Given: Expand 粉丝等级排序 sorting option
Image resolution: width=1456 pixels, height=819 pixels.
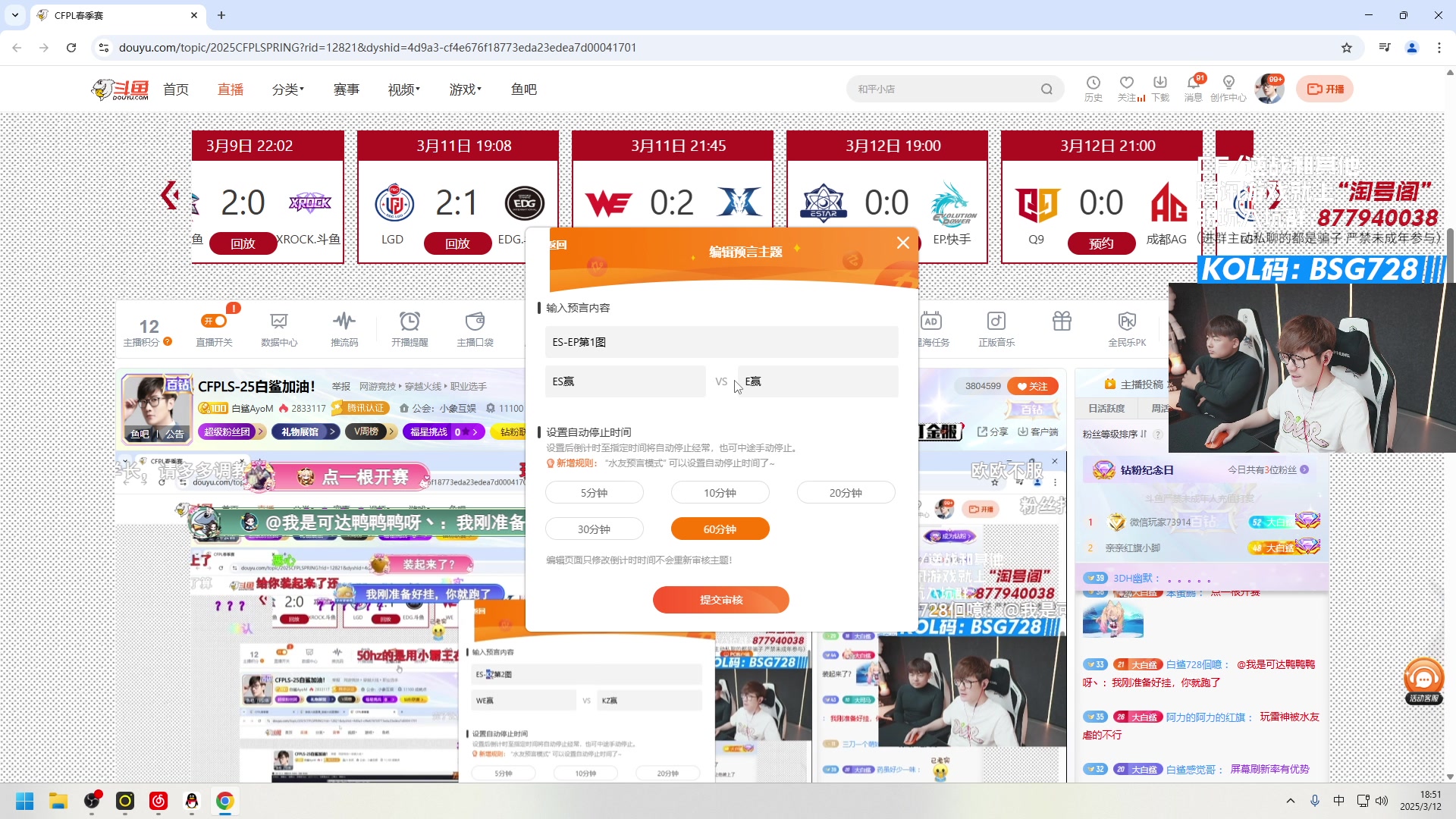Looking at the screenshot, I should point(1115,435).
